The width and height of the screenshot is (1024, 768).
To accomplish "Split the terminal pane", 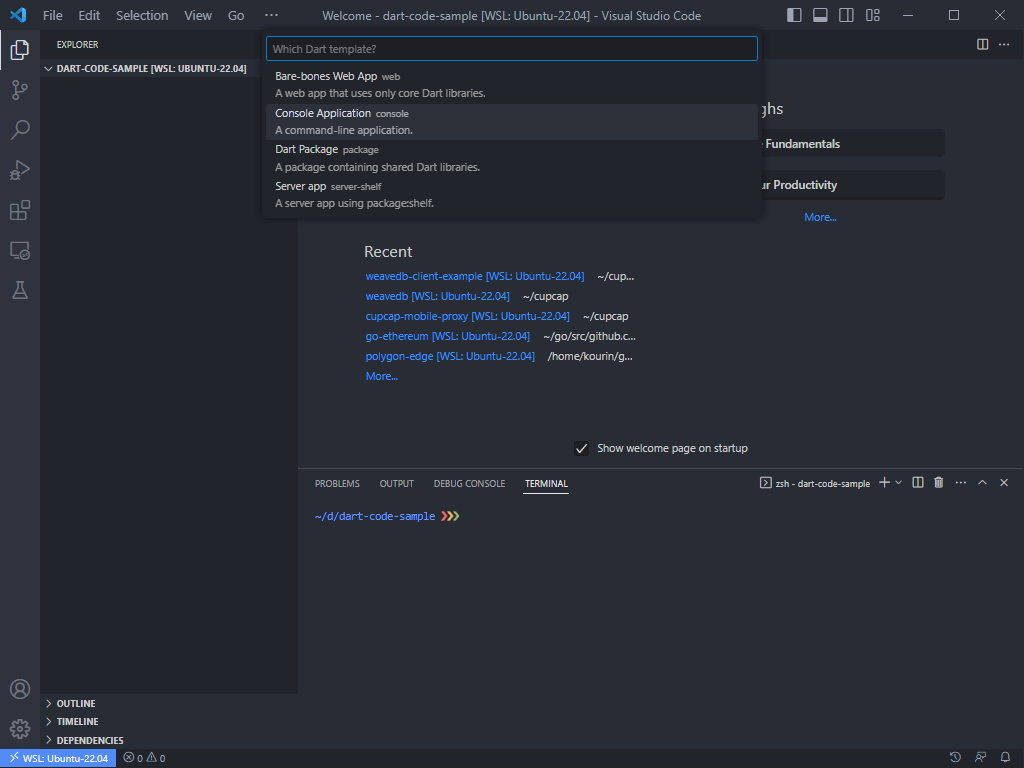I will (x=918, y=483).
